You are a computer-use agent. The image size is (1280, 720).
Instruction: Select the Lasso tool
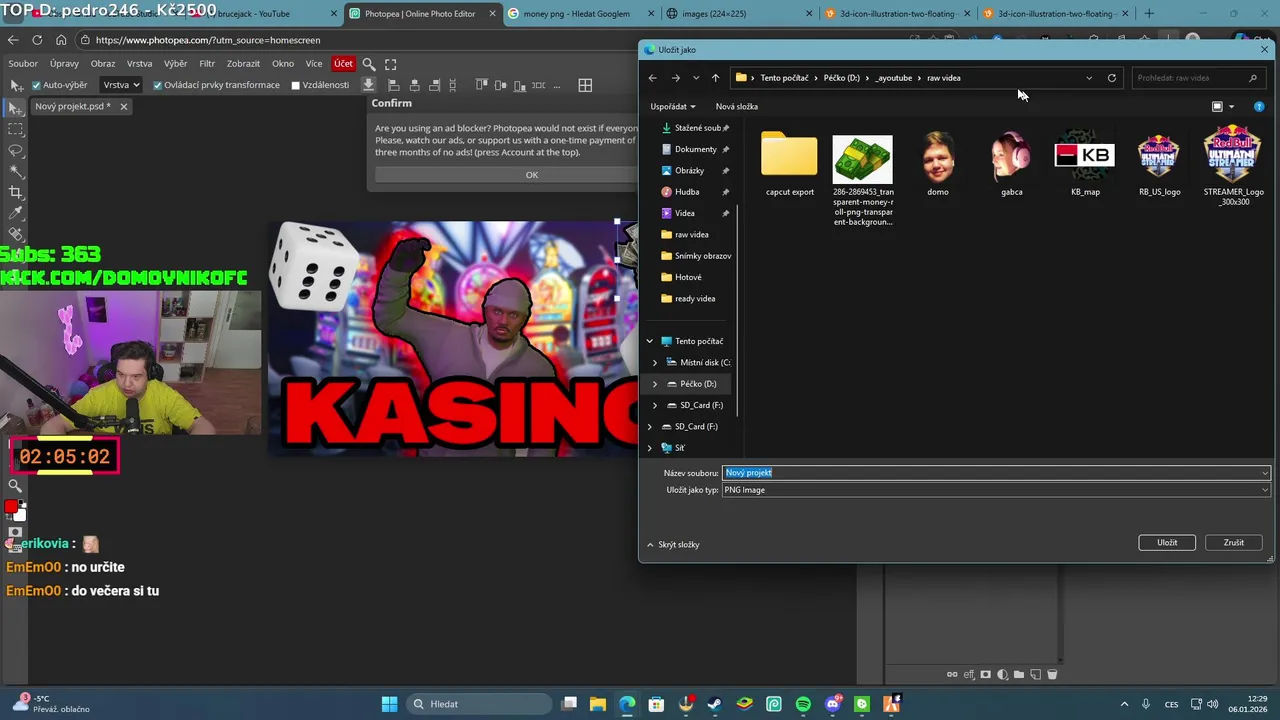click(x=15, y=150)
